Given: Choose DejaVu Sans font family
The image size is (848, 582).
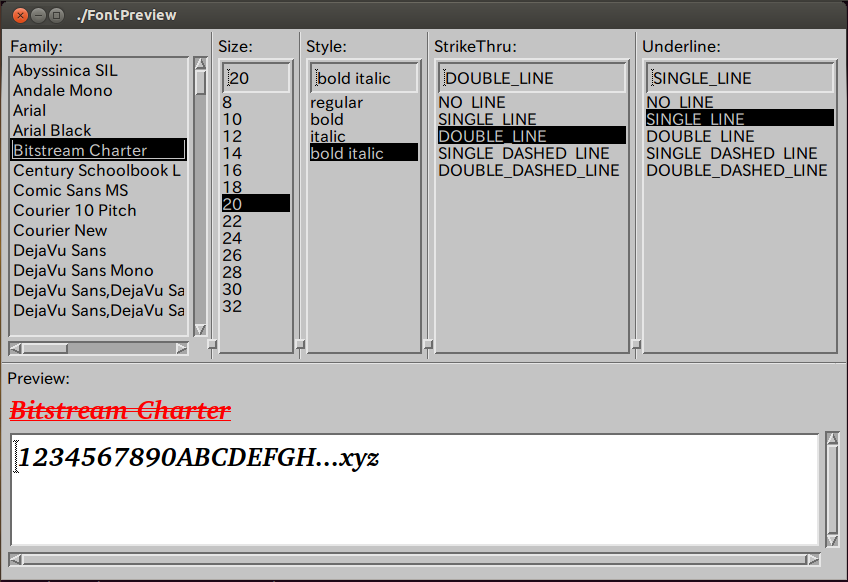Looking at the screenshot, I should pos(98,250).
